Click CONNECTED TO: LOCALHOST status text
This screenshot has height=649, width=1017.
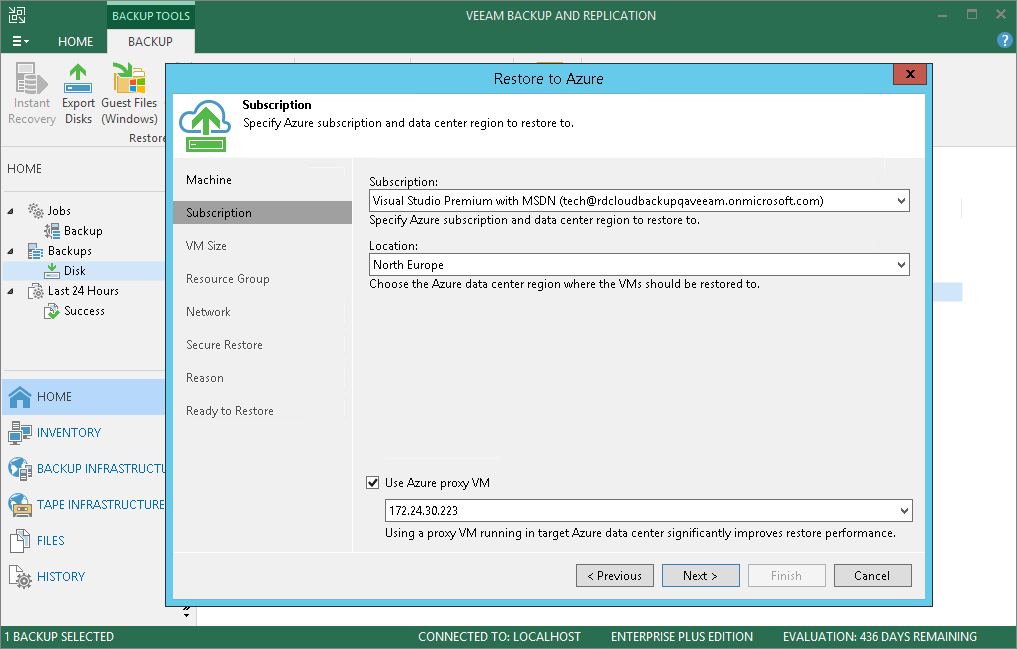pyautogui.click(x=499, y=637)
